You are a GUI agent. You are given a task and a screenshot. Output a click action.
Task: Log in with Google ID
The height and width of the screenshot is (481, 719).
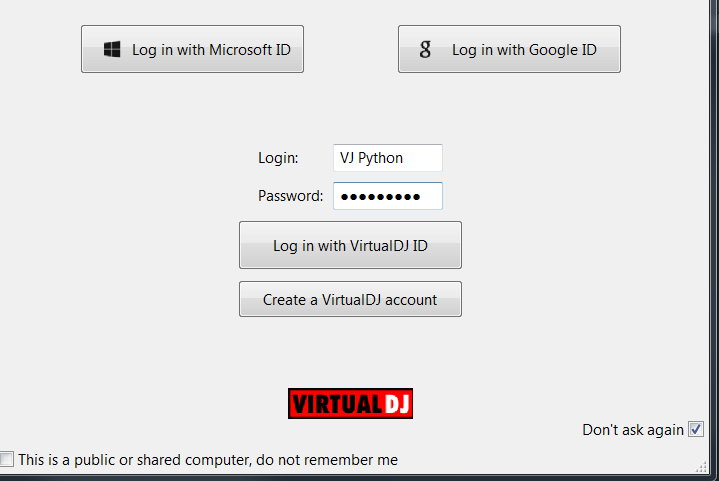509,49
